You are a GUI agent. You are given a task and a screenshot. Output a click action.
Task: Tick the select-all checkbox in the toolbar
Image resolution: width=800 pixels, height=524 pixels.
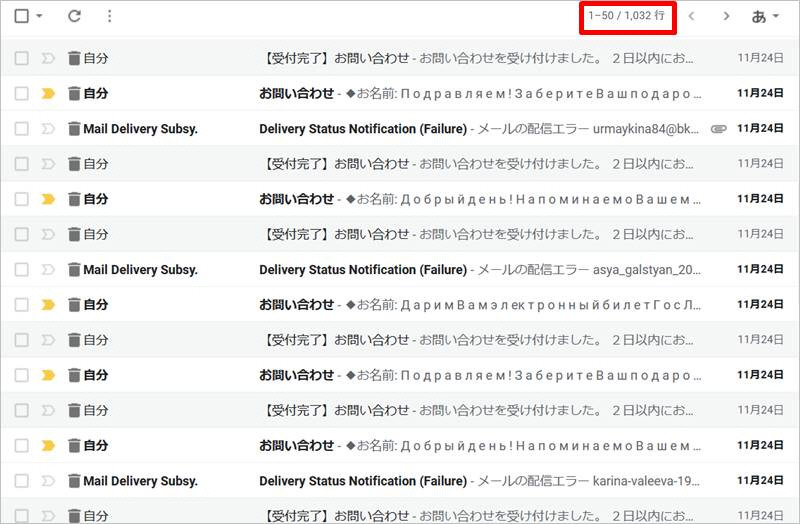22,17
